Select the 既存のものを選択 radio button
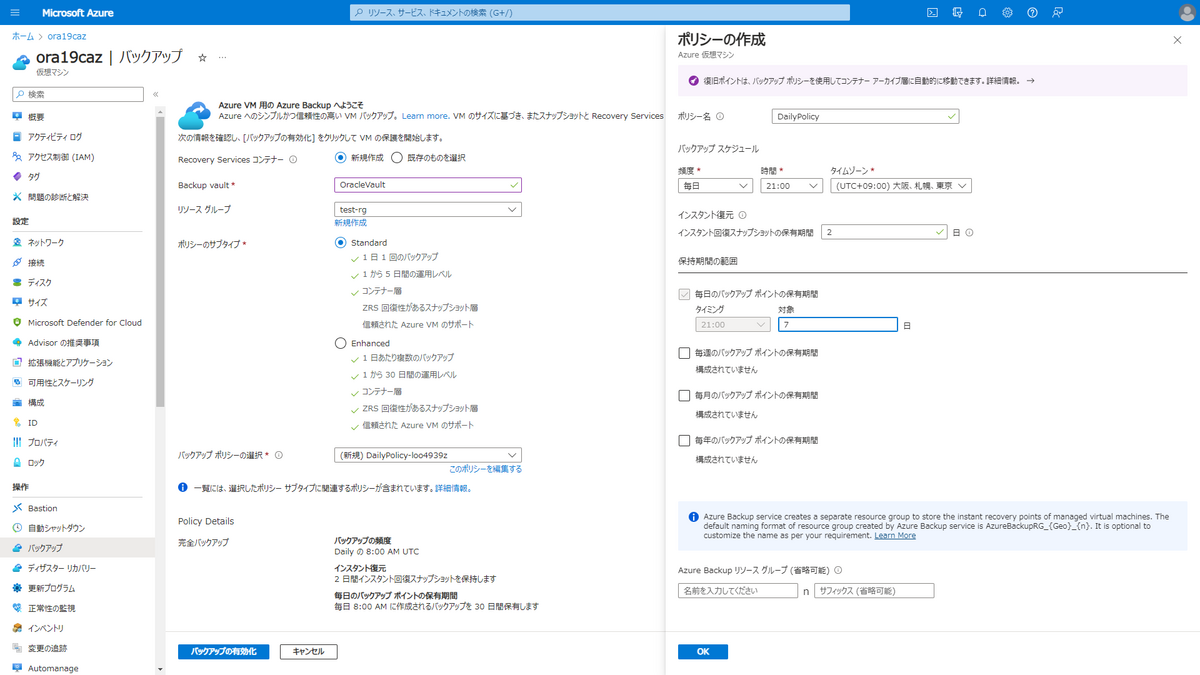 397,158
